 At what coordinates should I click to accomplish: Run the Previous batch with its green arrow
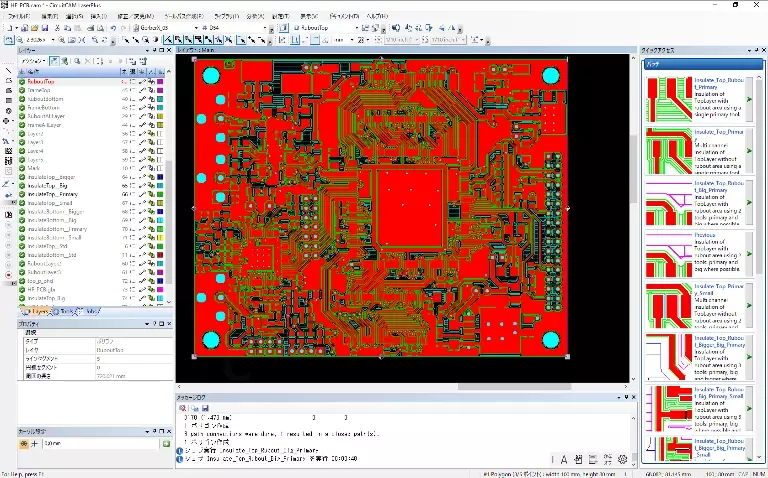point(749,254)
